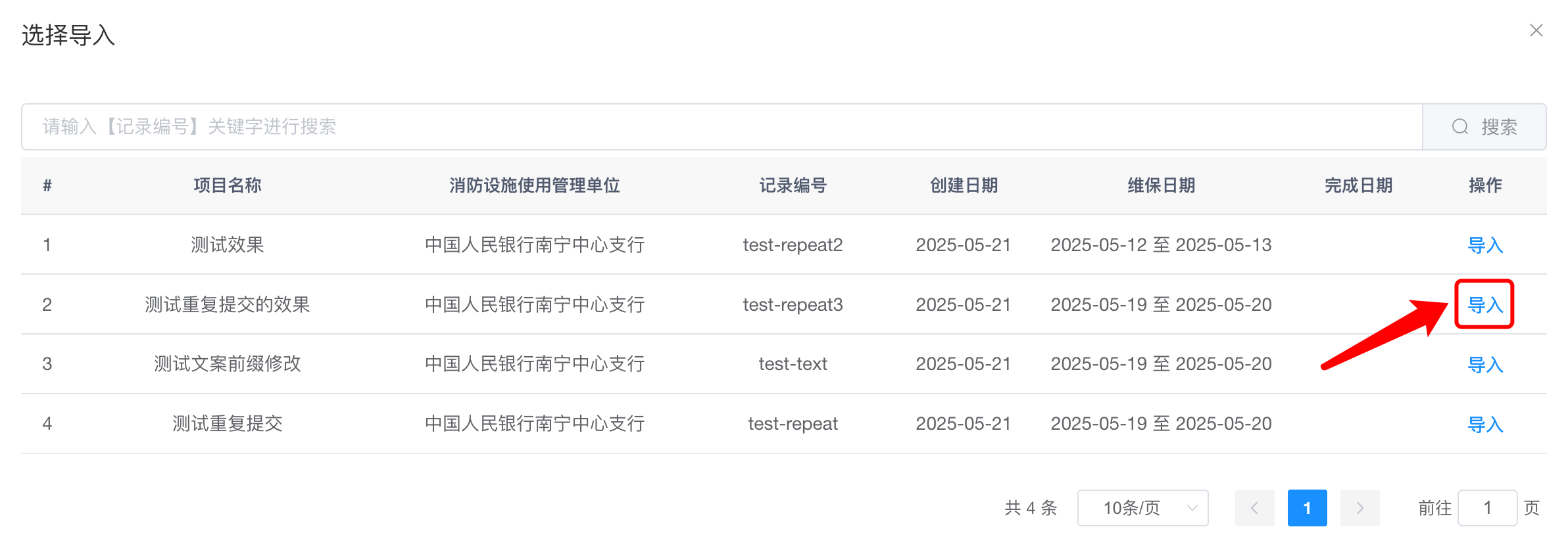Click the 前往 page number input

point(1487,508)
